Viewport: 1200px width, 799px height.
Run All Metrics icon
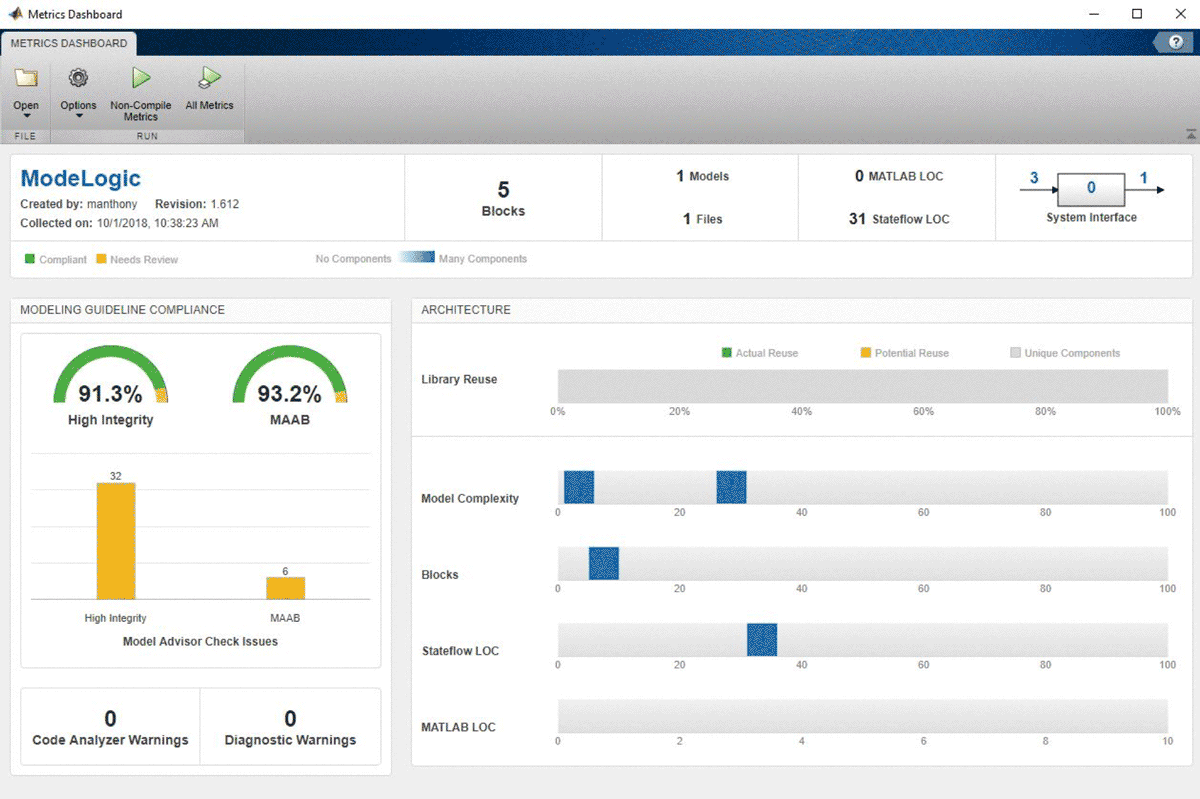point(209,79)
